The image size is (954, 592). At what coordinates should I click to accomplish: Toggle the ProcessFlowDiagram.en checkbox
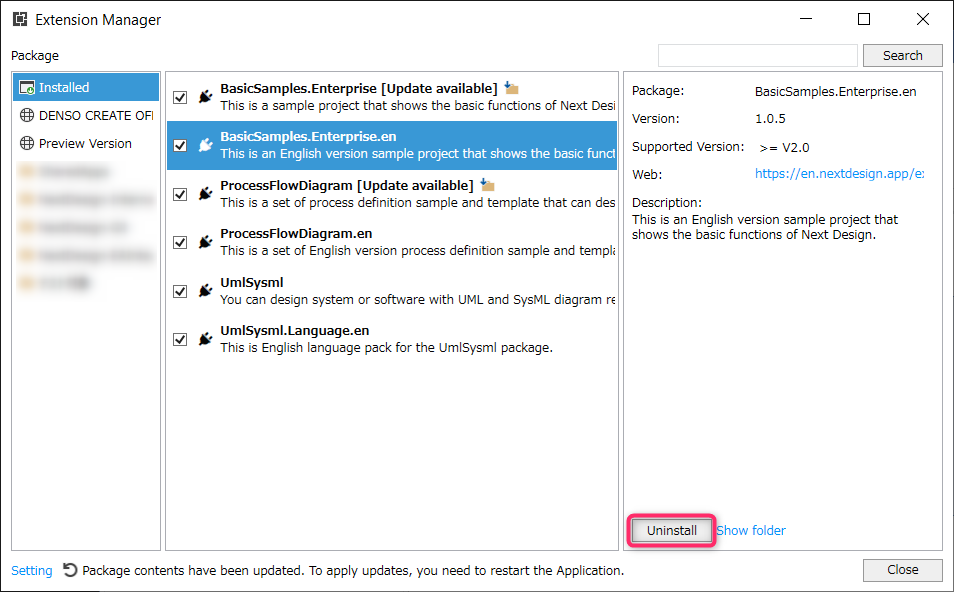(180, 242)
